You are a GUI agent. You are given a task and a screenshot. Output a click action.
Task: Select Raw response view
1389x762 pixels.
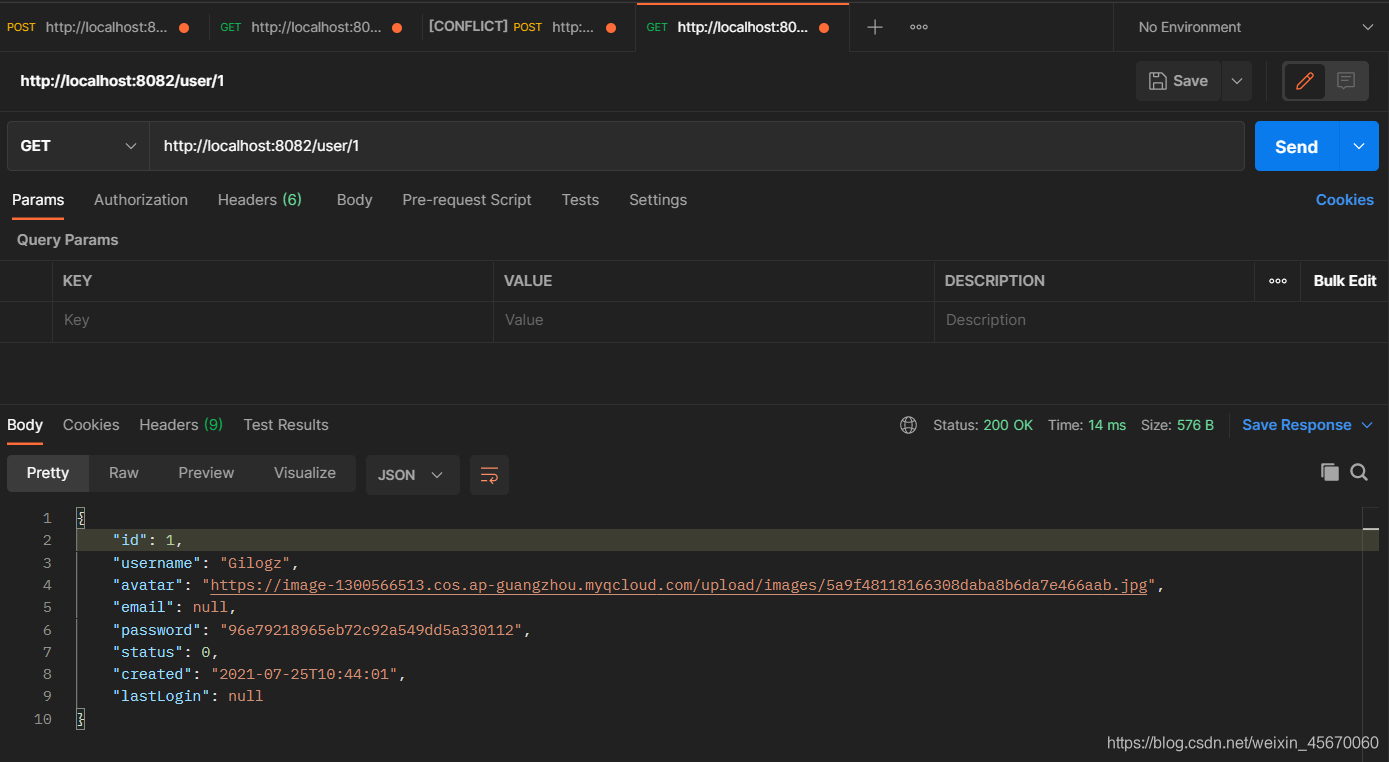(124, 473)
